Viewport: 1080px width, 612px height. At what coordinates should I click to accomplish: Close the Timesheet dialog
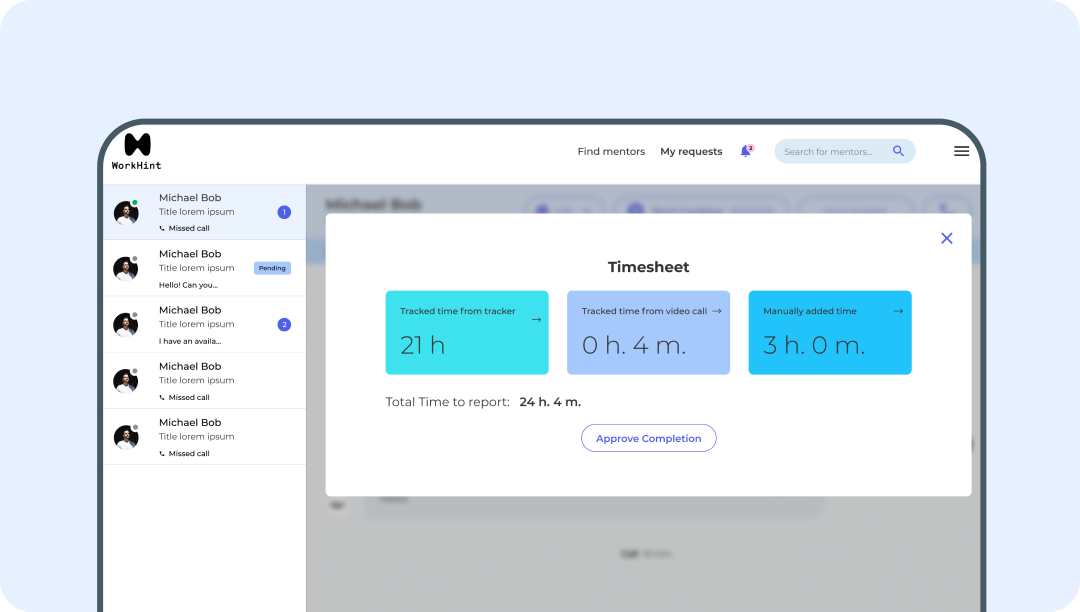click(946, 238)
